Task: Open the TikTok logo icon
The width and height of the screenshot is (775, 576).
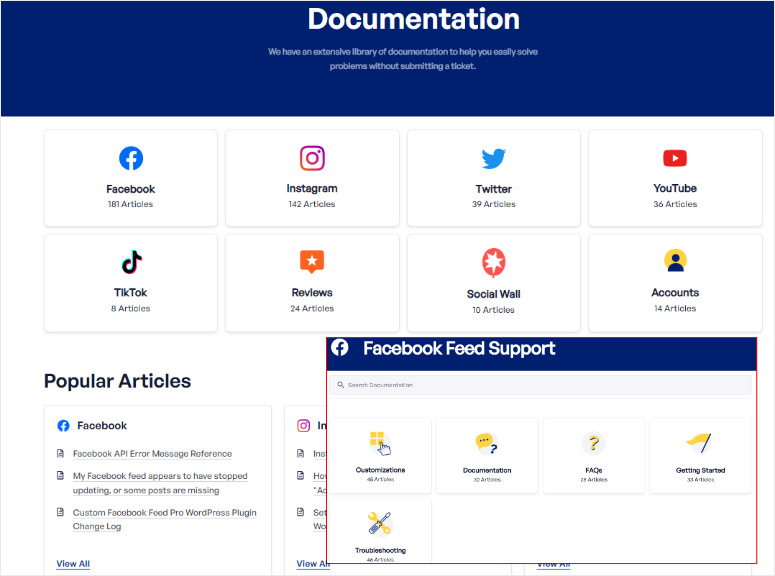Action: point(131,262)
